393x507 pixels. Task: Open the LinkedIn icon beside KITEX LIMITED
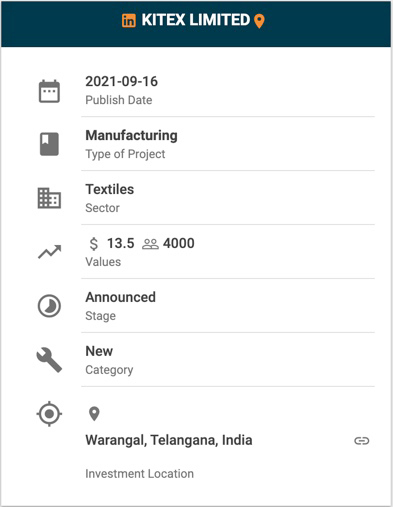tap(129, 21)
